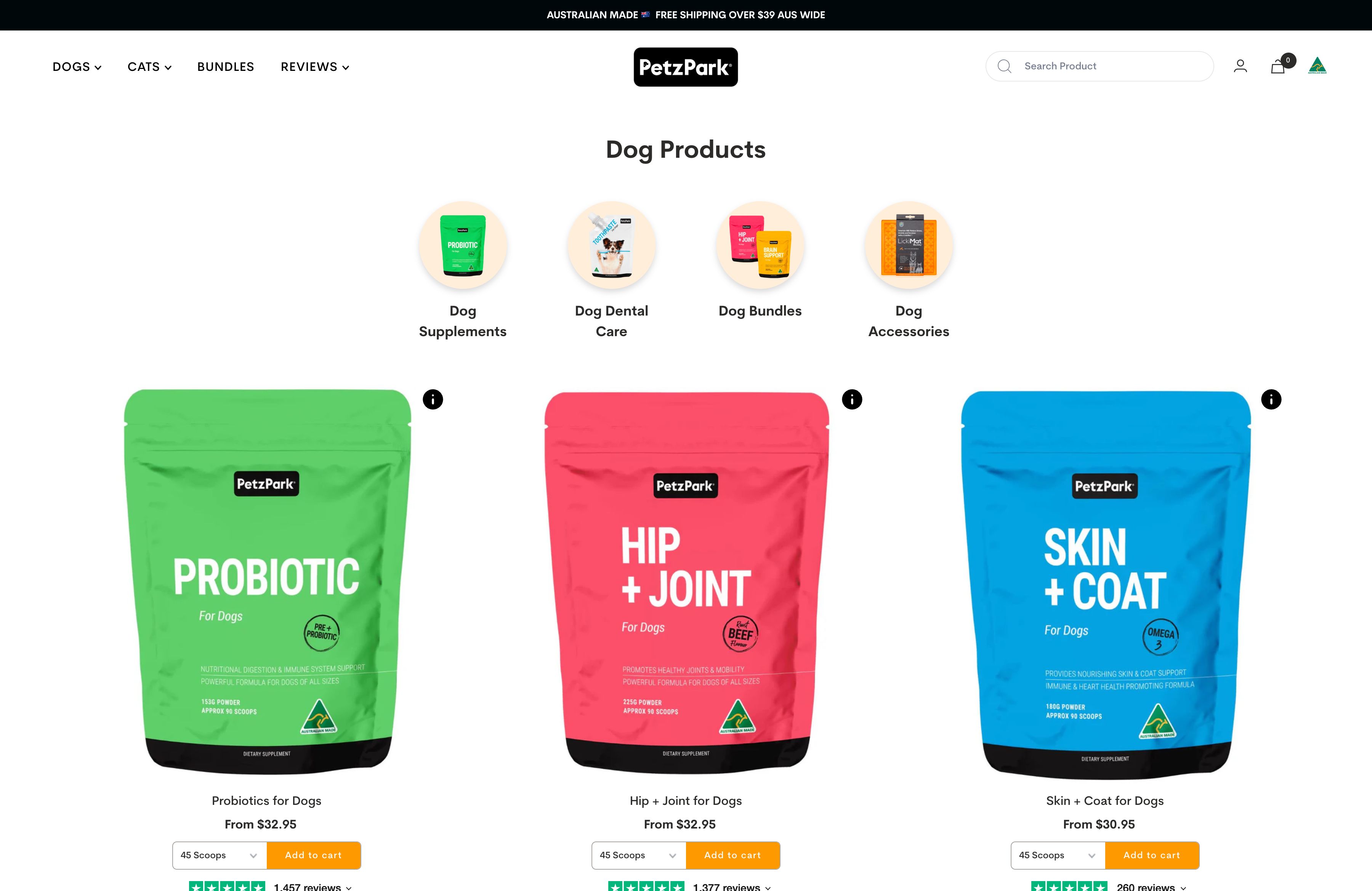Go to PetzPark home logo
1372x891 pixels.
(685, 67)
